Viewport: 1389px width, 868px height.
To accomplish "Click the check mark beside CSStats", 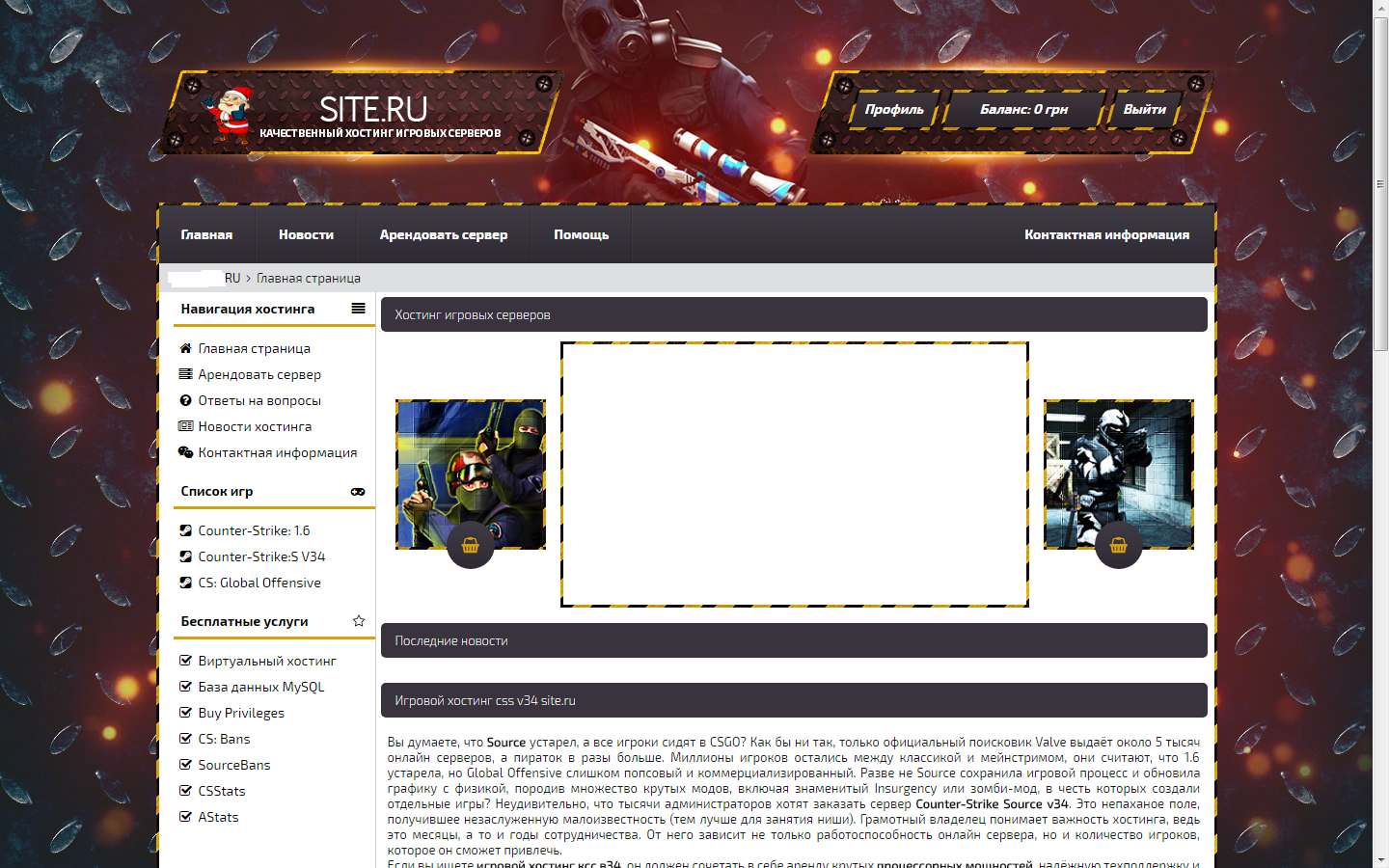I will pyautogui.click(x=185, y=791).
